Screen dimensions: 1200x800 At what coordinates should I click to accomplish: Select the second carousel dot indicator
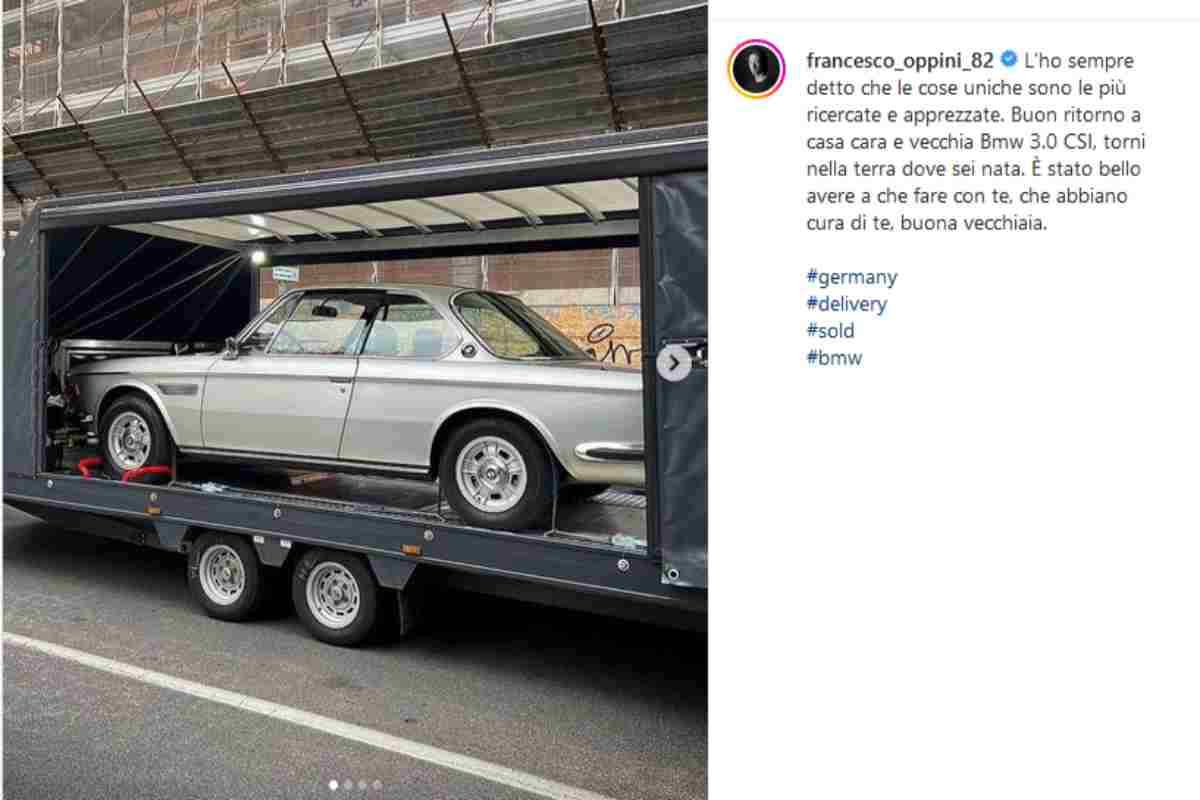coord(348,785)
